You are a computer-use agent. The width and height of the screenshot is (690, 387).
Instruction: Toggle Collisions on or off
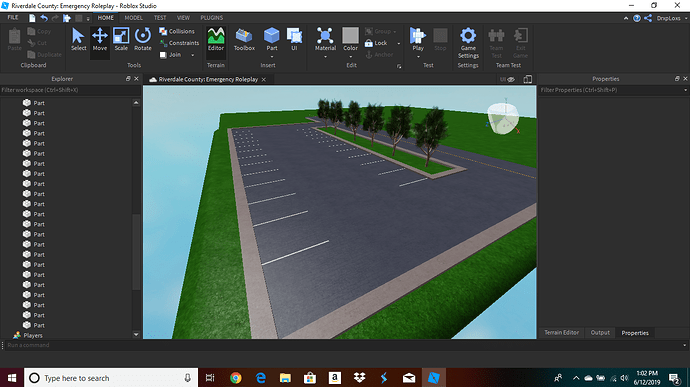point(177,31)
